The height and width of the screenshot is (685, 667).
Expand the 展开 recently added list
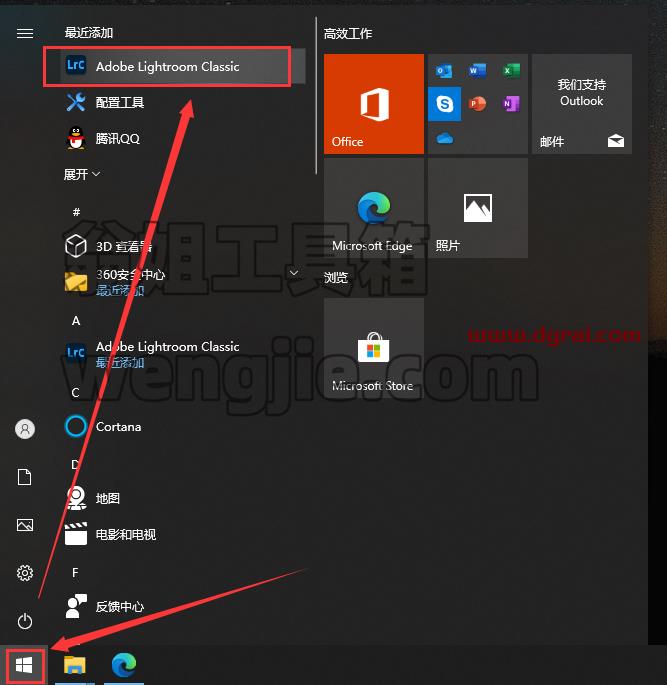click(82, 174)
